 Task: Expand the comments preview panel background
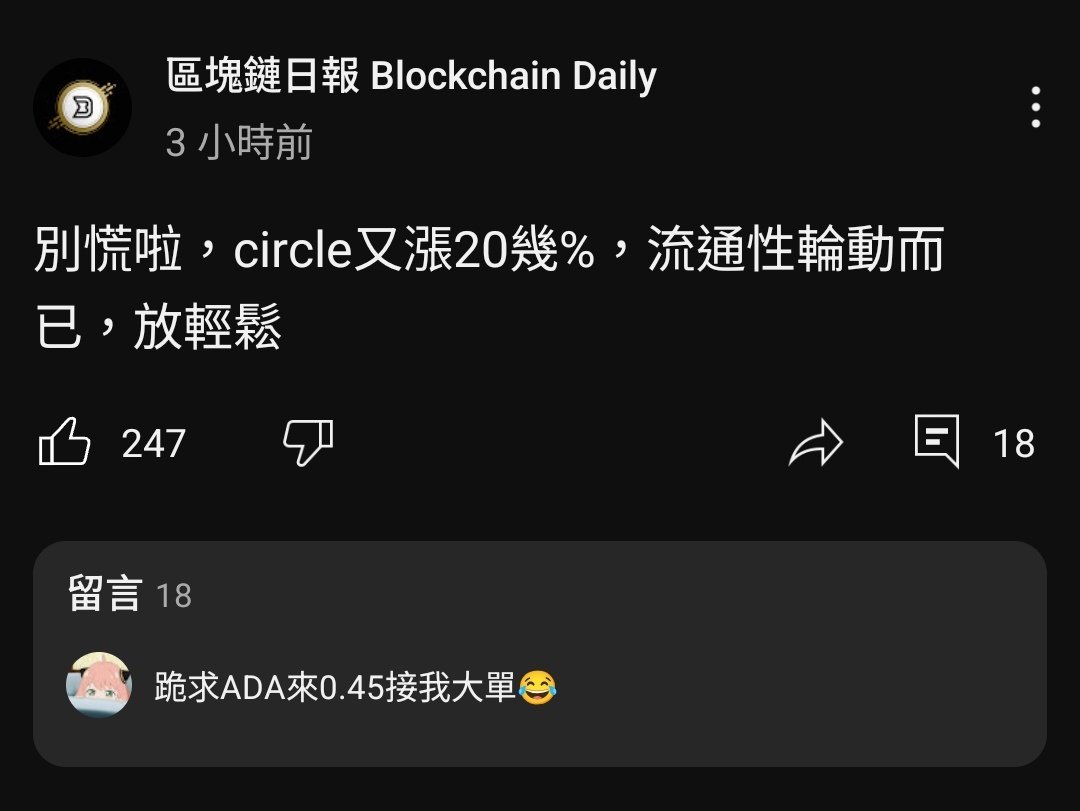click(x=540, y=654)
